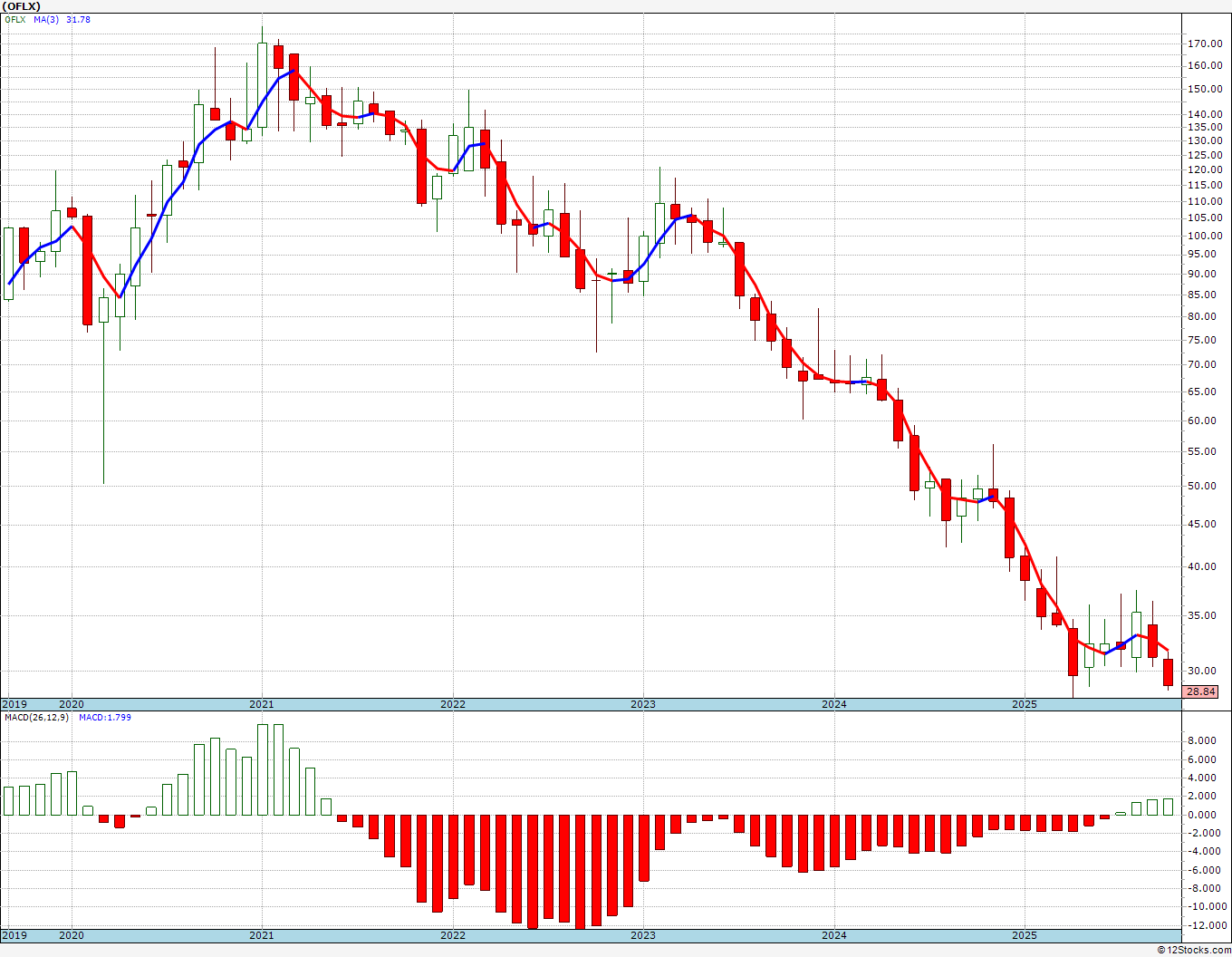Click the 2023 label on price chart axis

pyautogui.click(x=643, y=704)
